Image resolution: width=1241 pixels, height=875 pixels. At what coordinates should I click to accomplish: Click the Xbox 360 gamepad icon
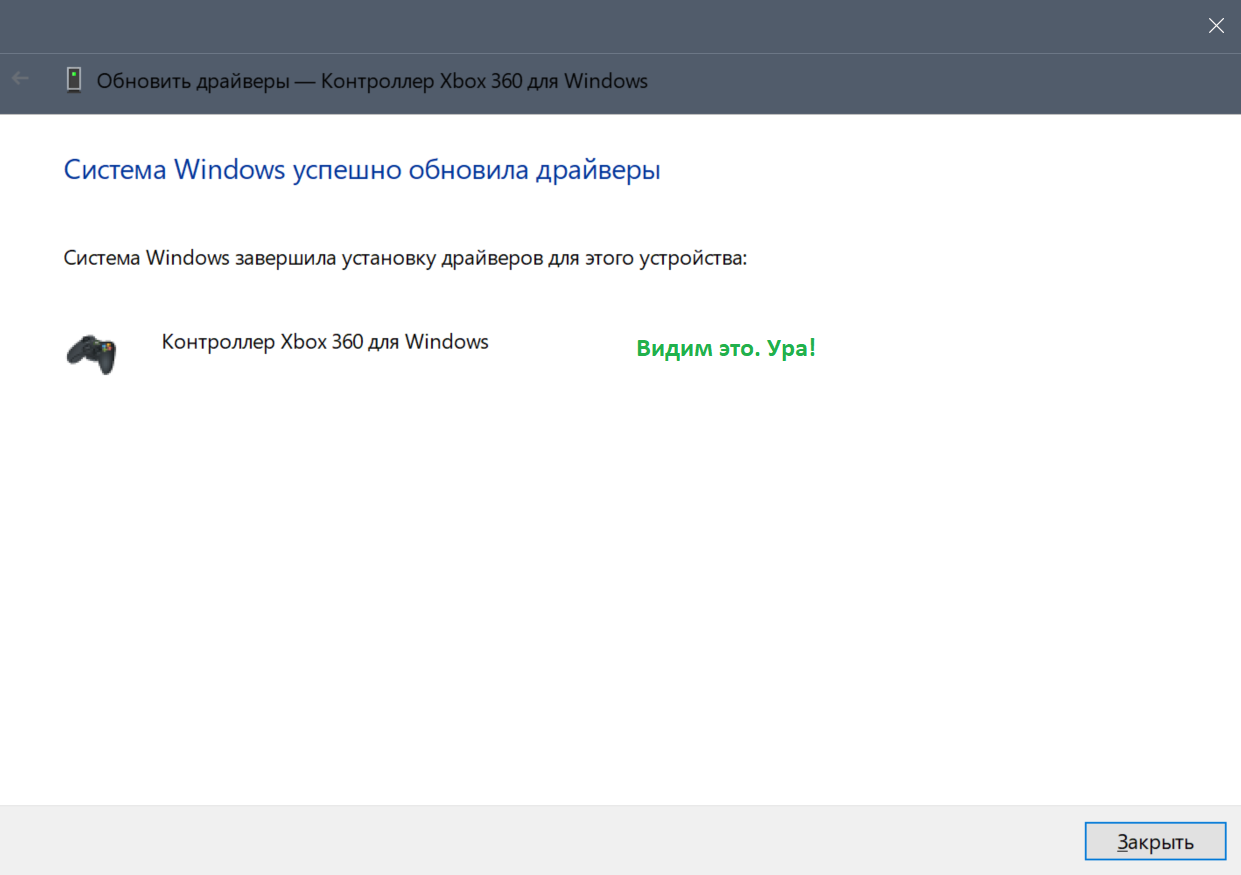[x=91, y=353]
